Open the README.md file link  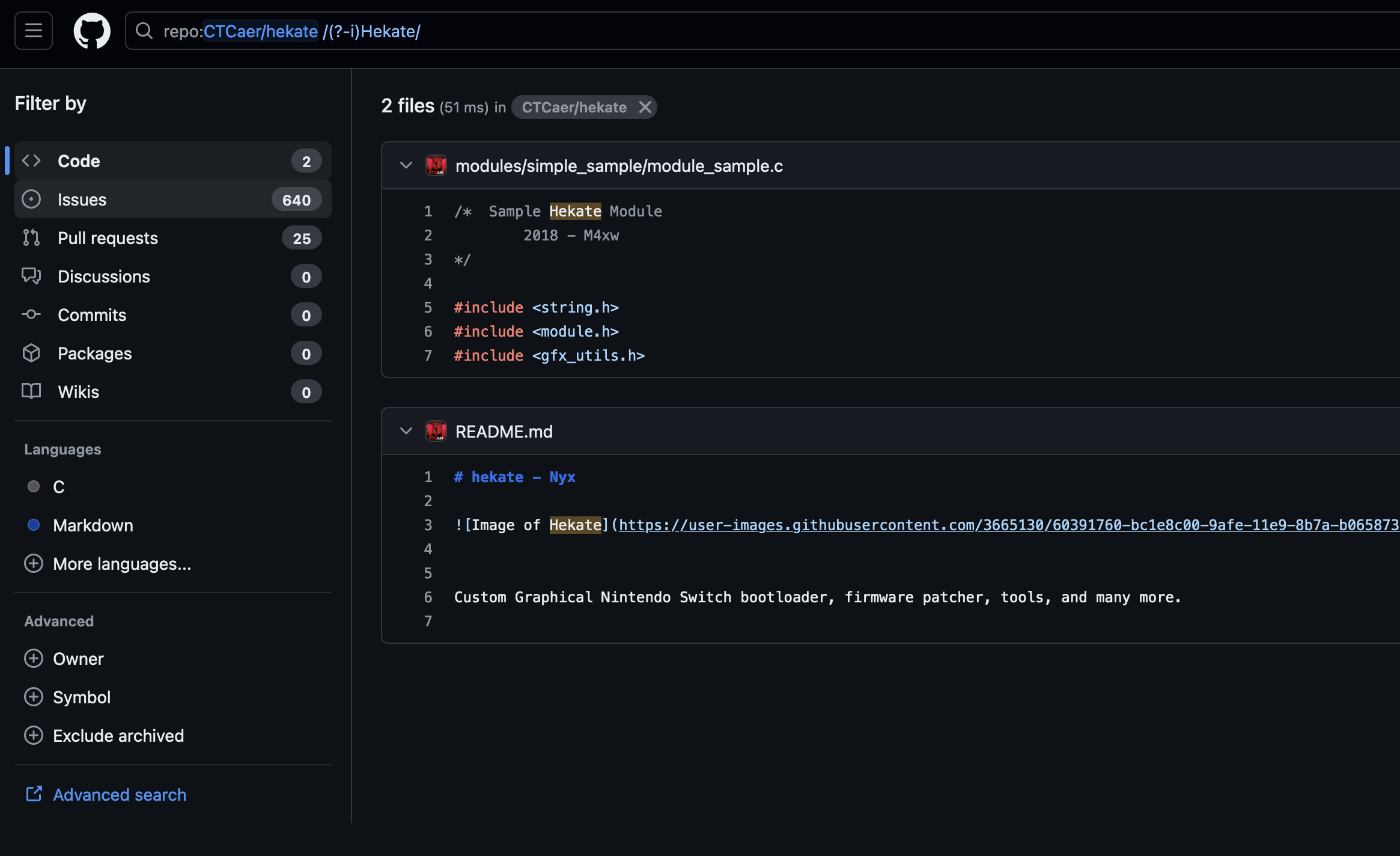click(504, 432)
